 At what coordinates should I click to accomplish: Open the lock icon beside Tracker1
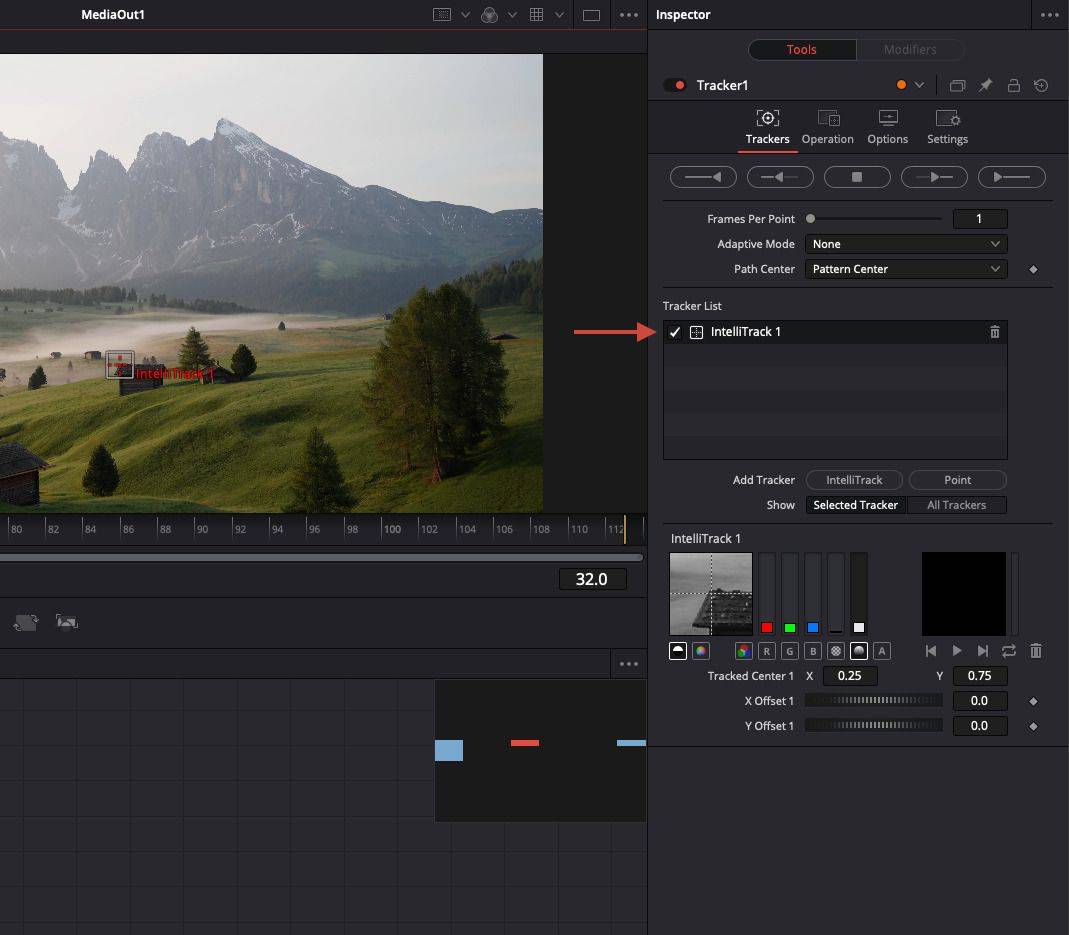coord(1014,85)
